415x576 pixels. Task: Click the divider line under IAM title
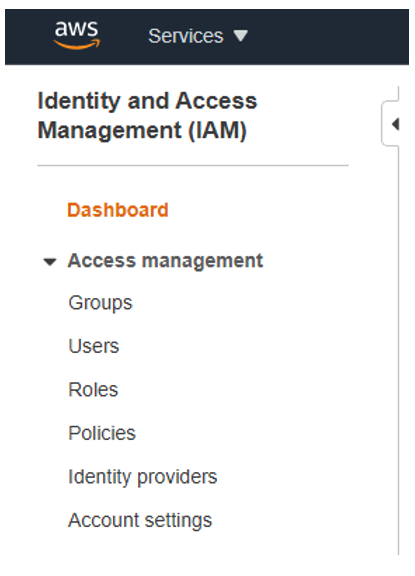click(x=193, y=166)
